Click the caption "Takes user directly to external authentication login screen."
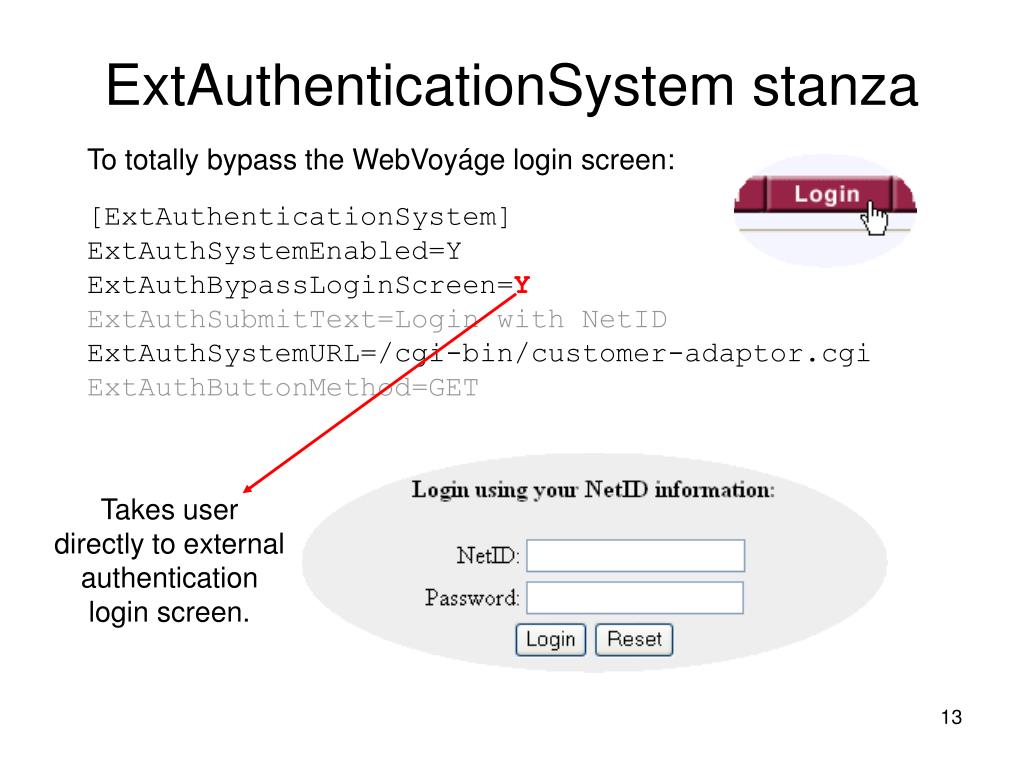 pyautogui.click(x=169, y=561)
